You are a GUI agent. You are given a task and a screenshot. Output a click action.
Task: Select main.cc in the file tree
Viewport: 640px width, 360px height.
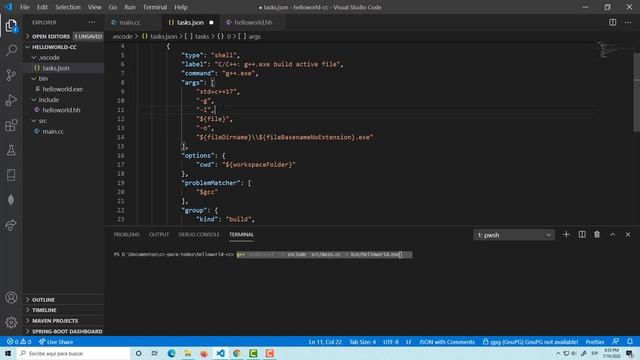point(64,131)
